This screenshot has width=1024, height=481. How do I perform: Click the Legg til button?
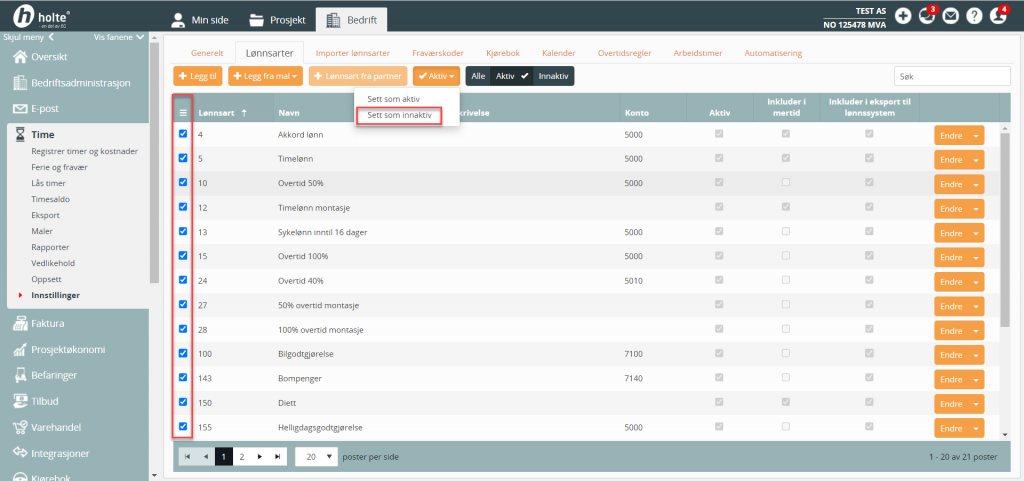click(197, 76)
